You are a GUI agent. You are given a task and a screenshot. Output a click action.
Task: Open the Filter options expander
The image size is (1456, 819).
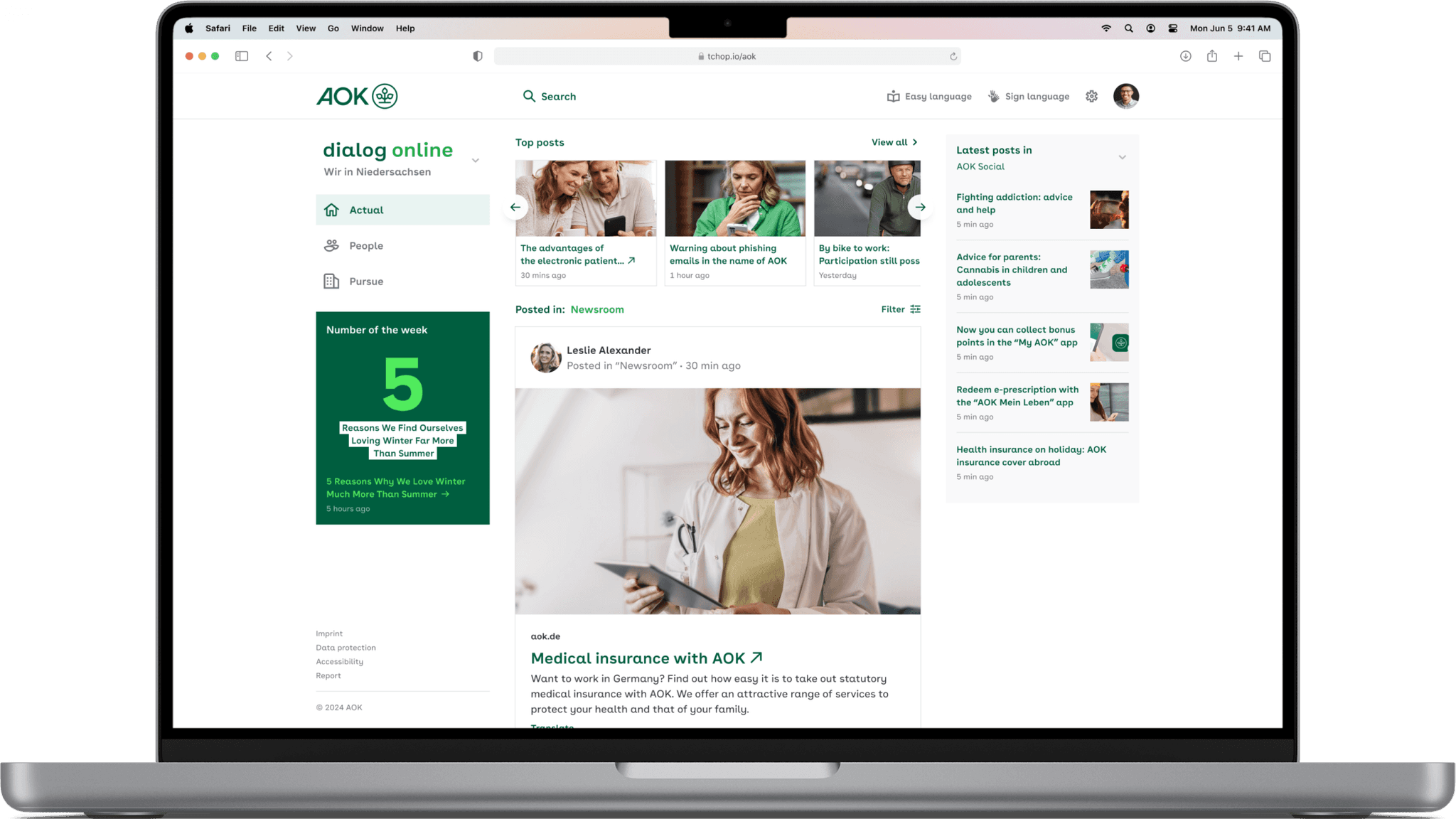[900, 309]
